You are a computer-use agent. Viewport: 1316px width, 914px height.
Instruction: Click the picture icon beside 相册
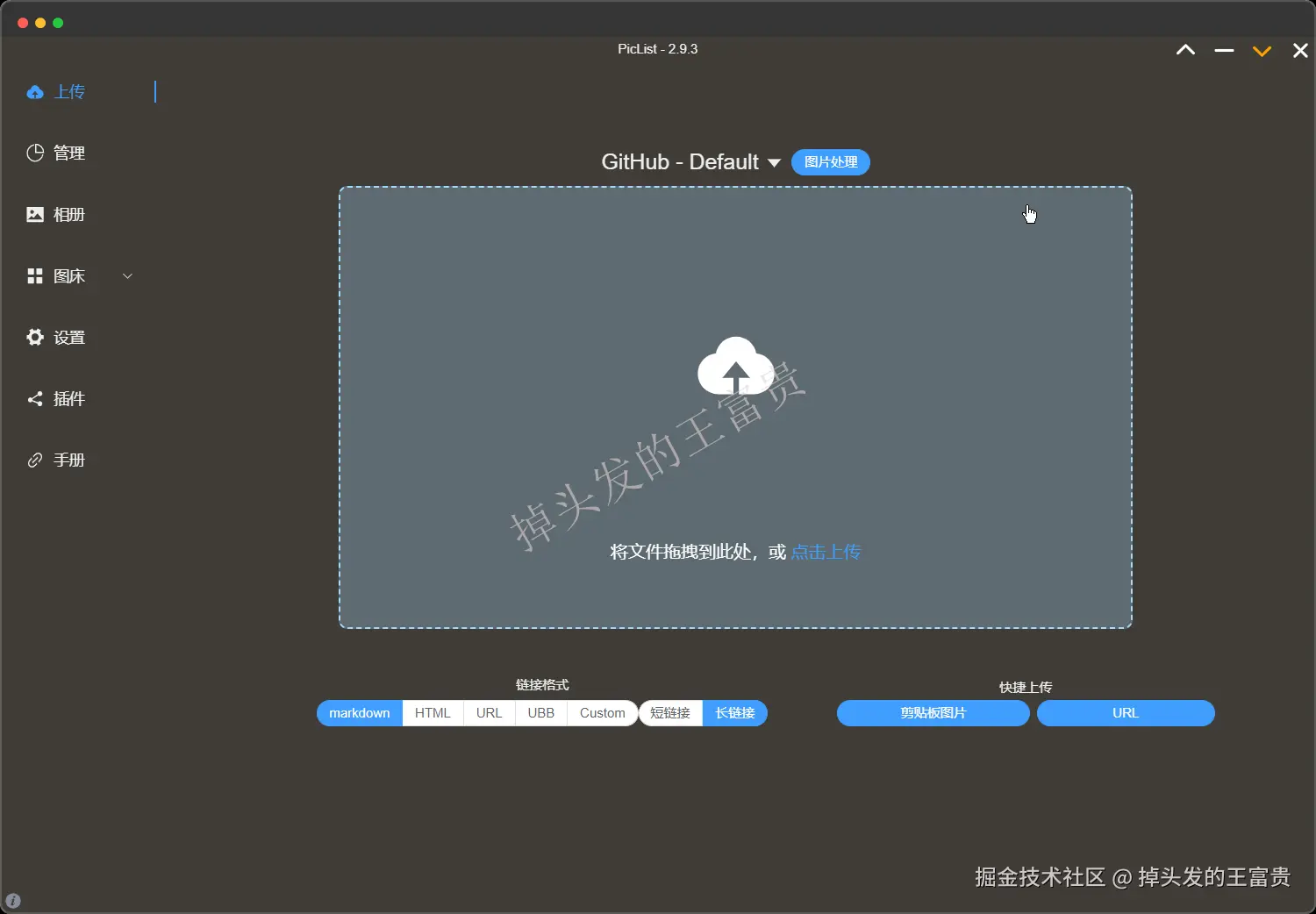(x=35, y=214)
